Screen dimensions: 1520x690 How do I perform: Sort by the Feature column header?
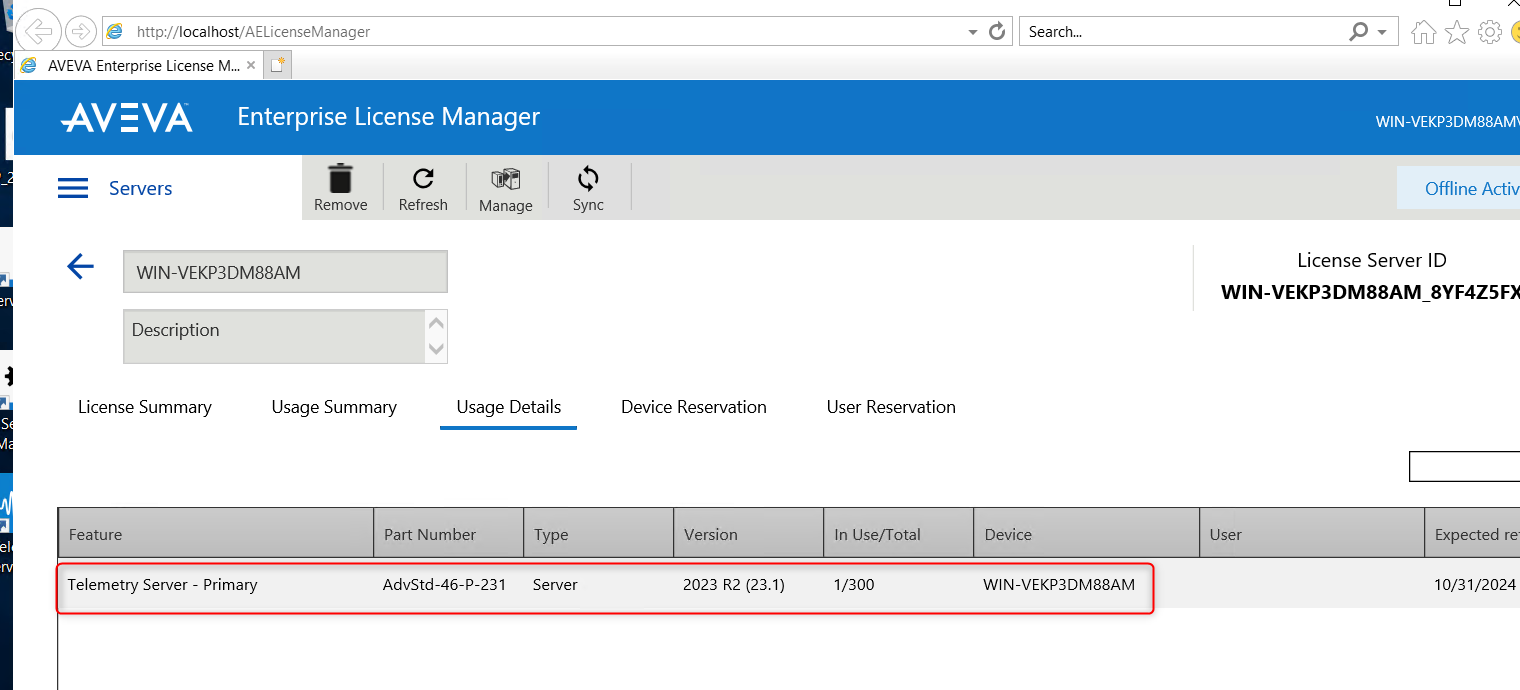[216, 534]
